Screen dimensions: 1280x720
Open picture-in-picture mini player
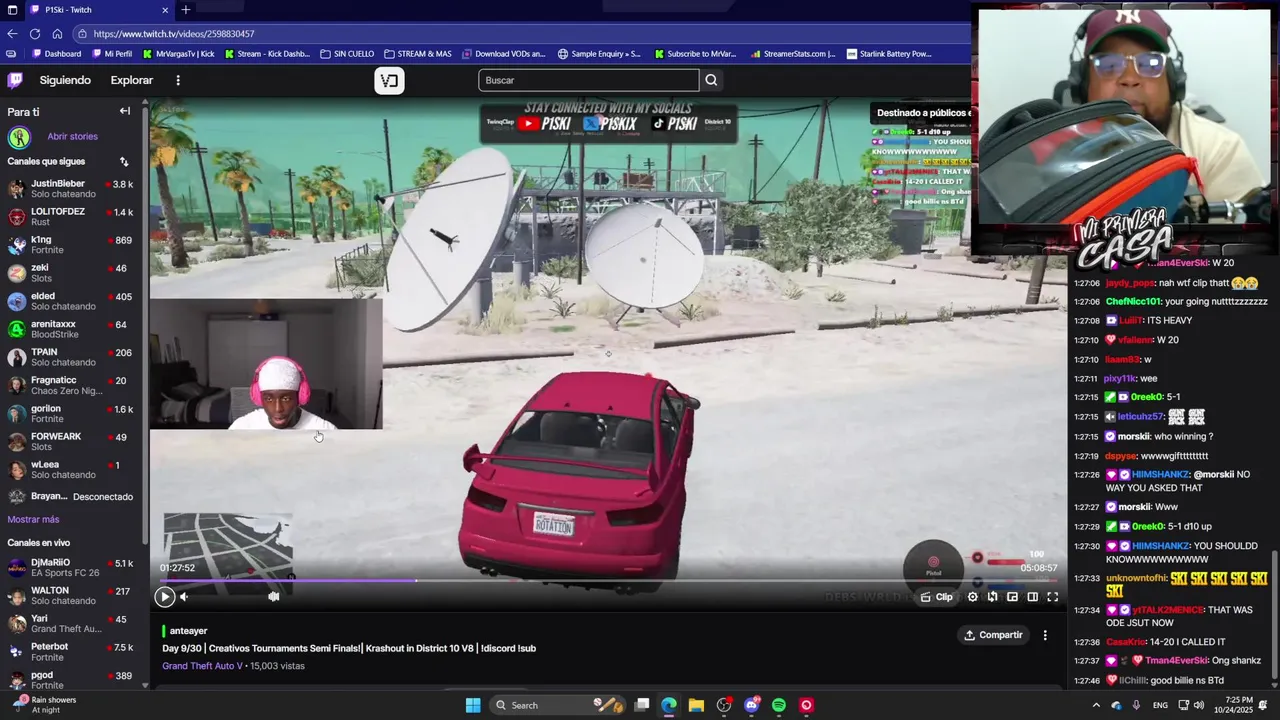[x=1012, y=597]
